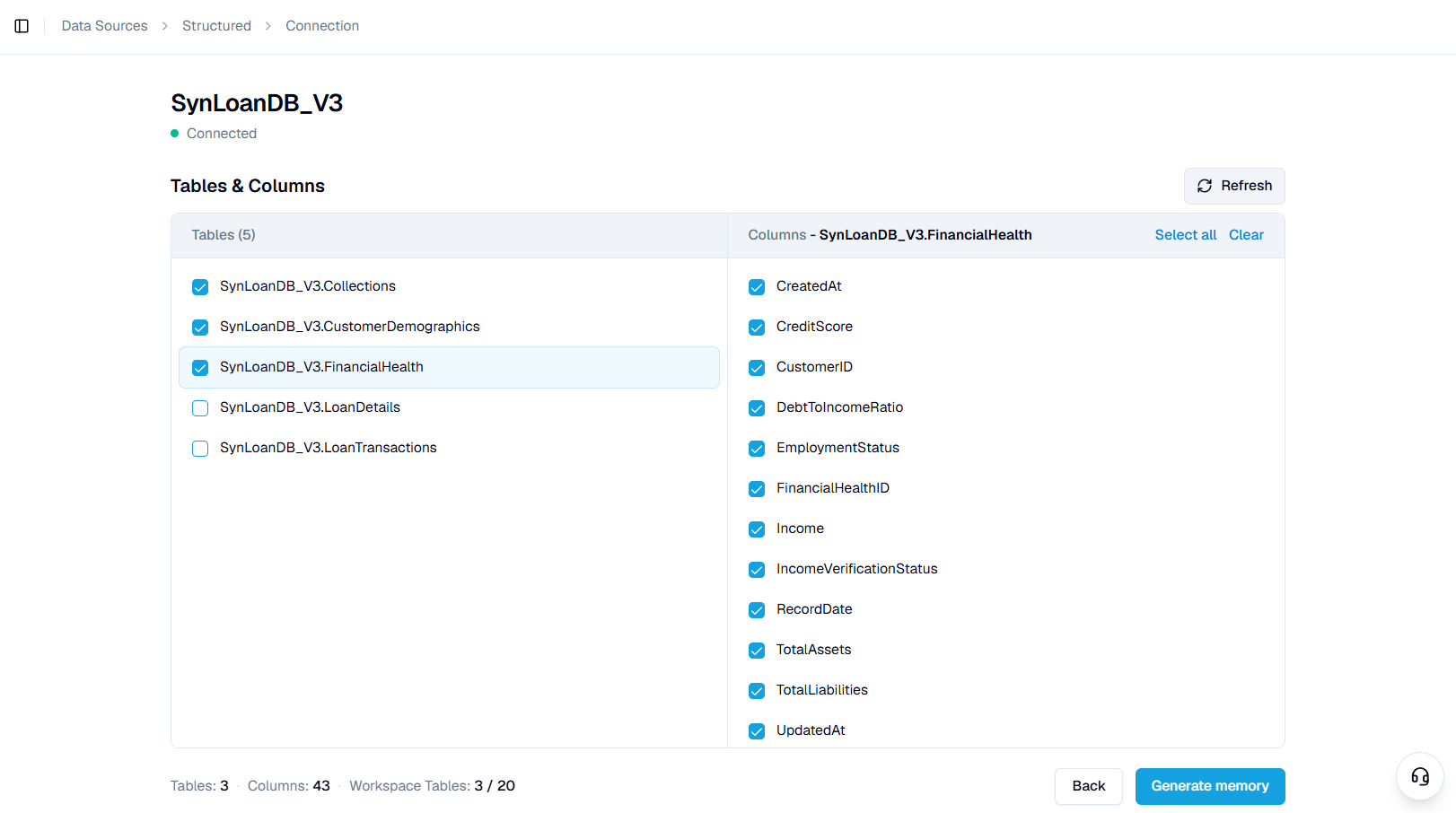Open the support headset chat icon
The image size is (1456, 813).
1420,776
